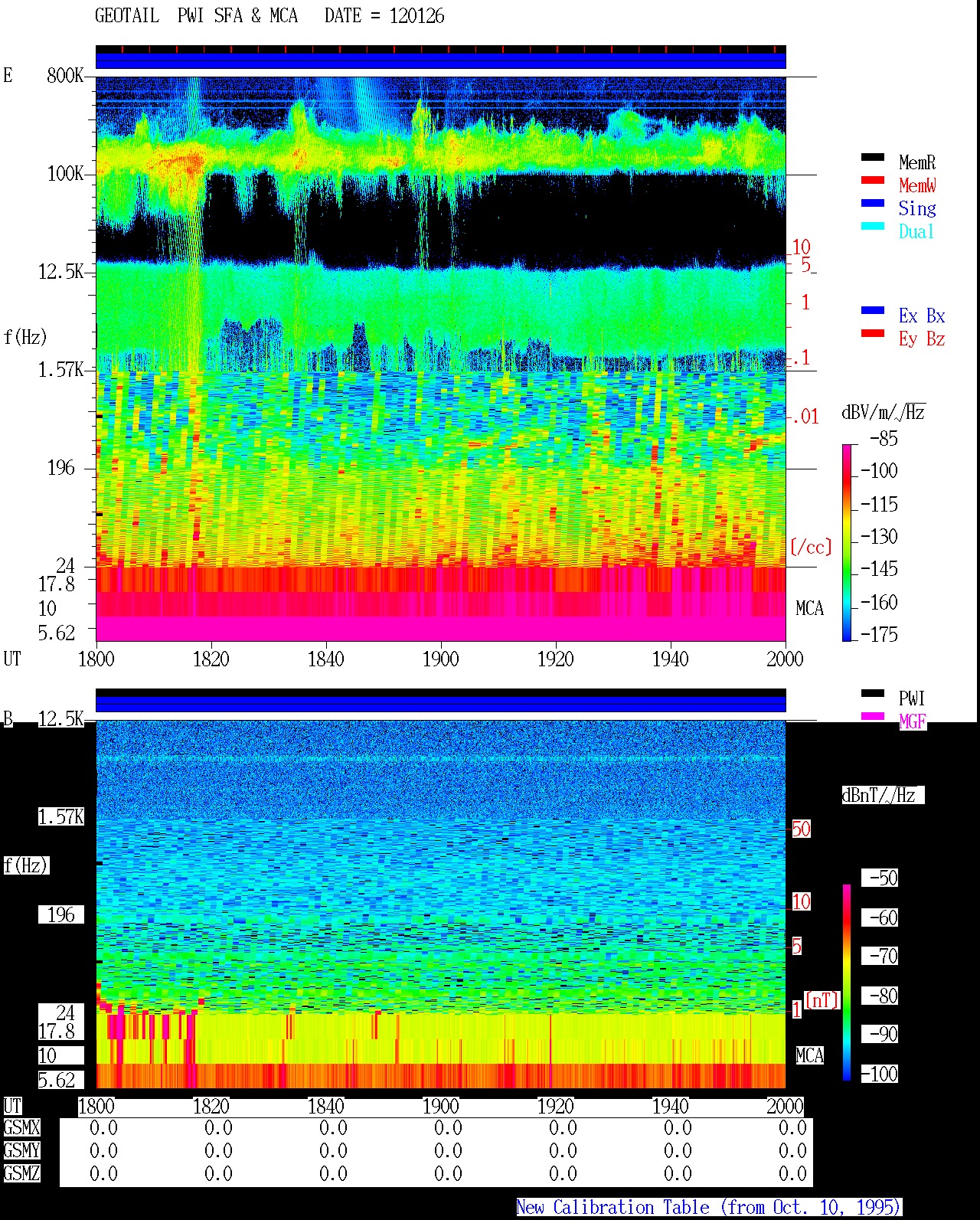Click the magenta MGF legend swatch

(873, 717)
